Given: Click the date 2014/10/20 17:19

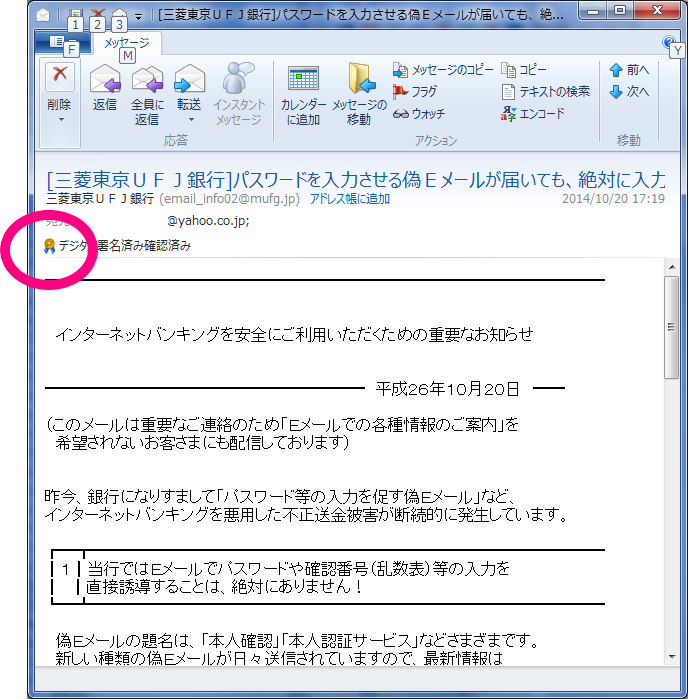Looking at the screenshot, I should (613, 199).
